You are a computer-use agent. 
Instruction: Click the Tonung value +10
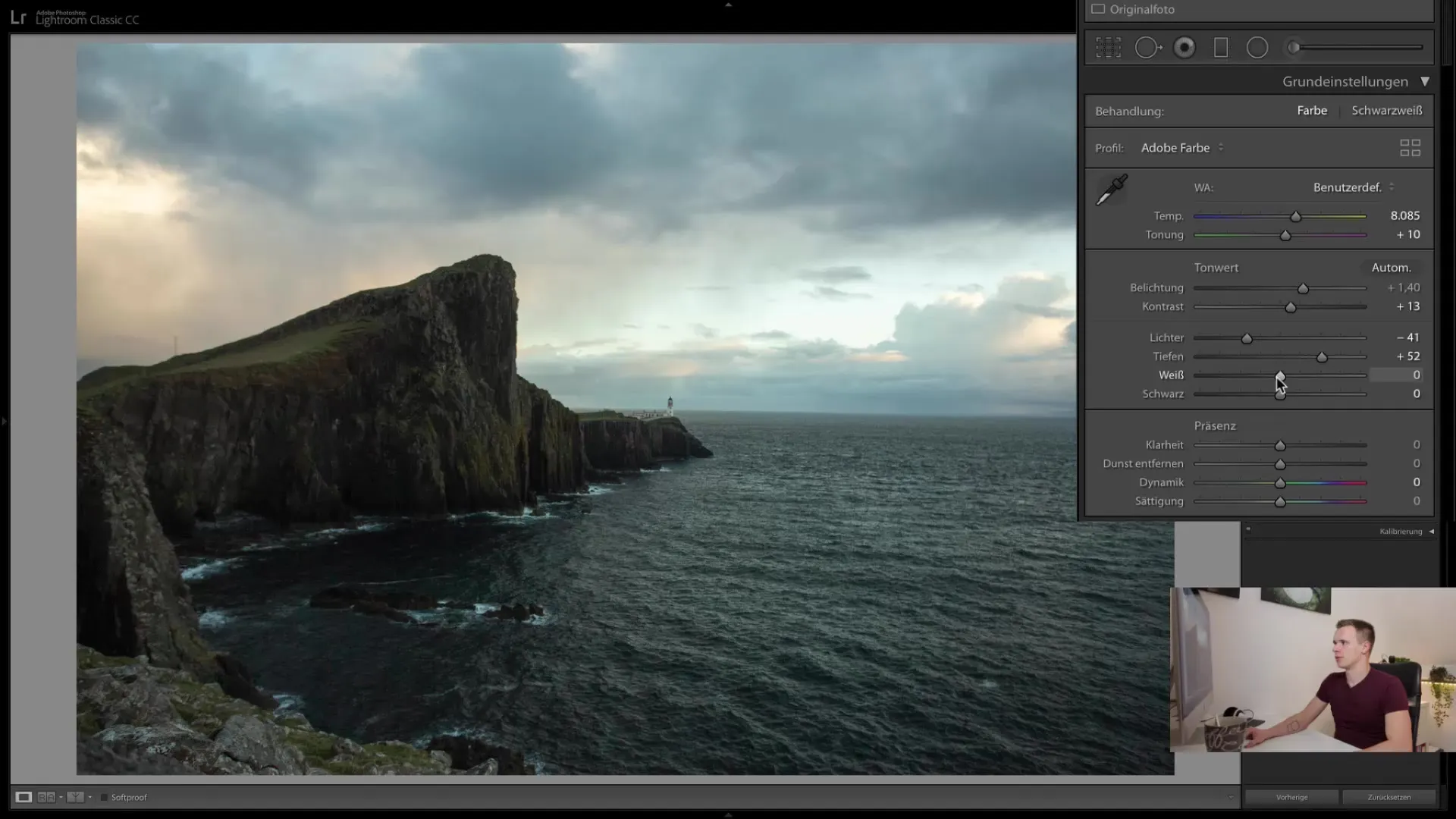(x=1408, y=235)
